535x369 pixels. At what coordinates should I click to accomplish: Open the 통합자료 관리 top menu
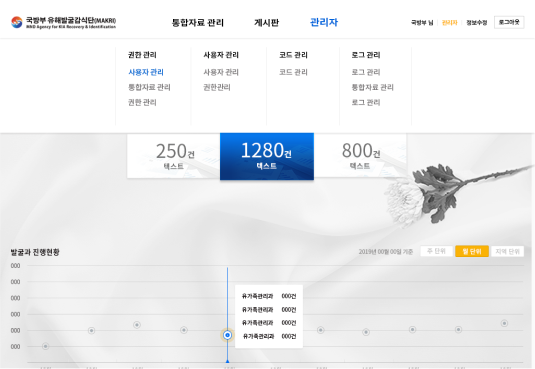(198, 23)
